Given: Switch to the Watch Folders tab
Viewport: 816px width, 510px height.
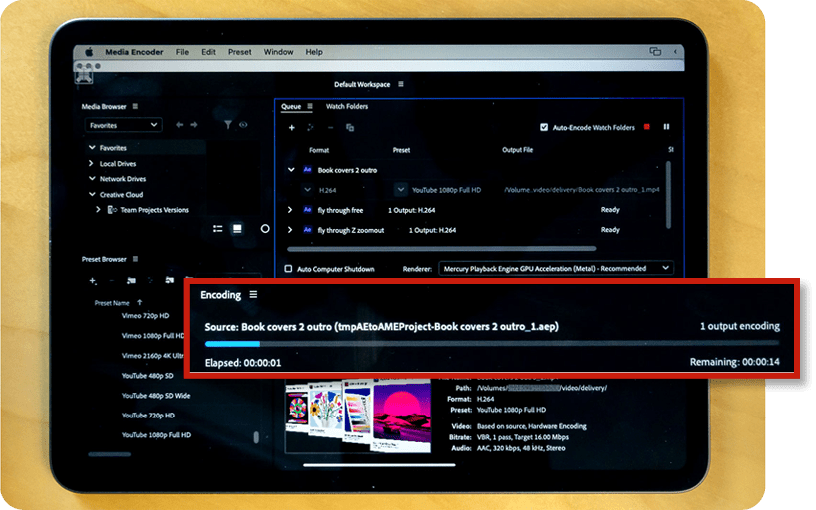Looking at the screenshot, I should [x=347, y=106].
